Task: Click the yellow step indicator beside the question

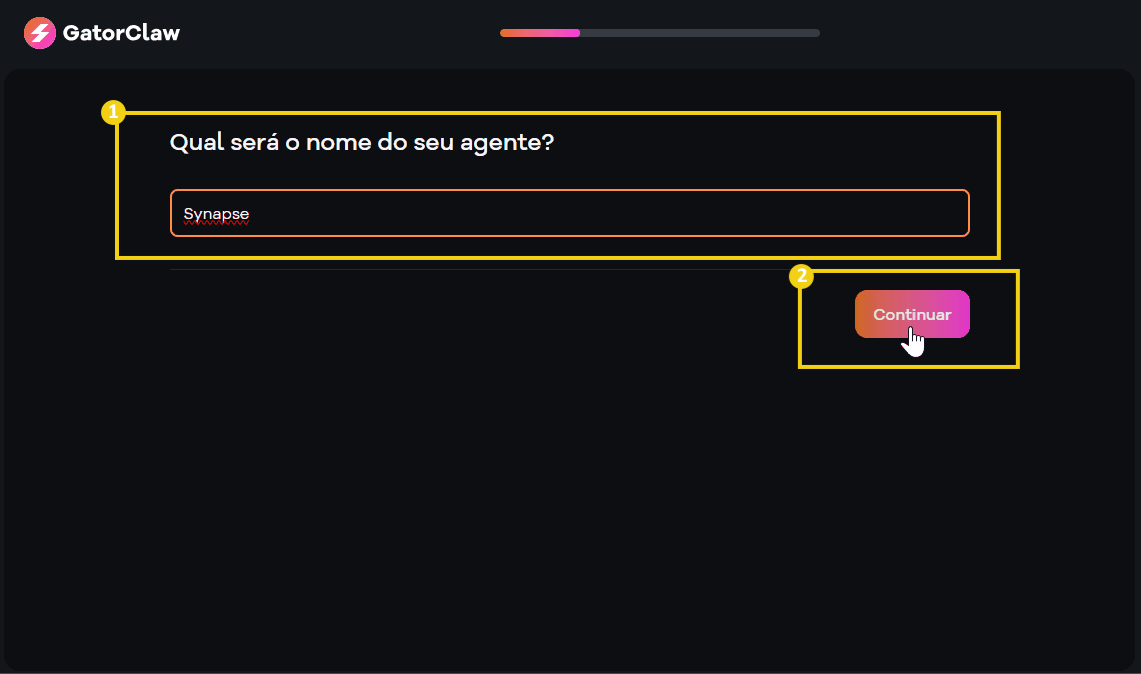Action: (113, 112)
